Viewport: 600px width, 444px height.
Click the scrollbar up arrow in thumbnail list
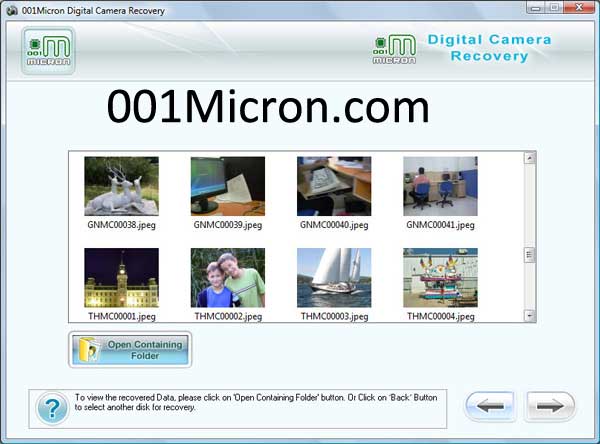[x=530, y=158]
